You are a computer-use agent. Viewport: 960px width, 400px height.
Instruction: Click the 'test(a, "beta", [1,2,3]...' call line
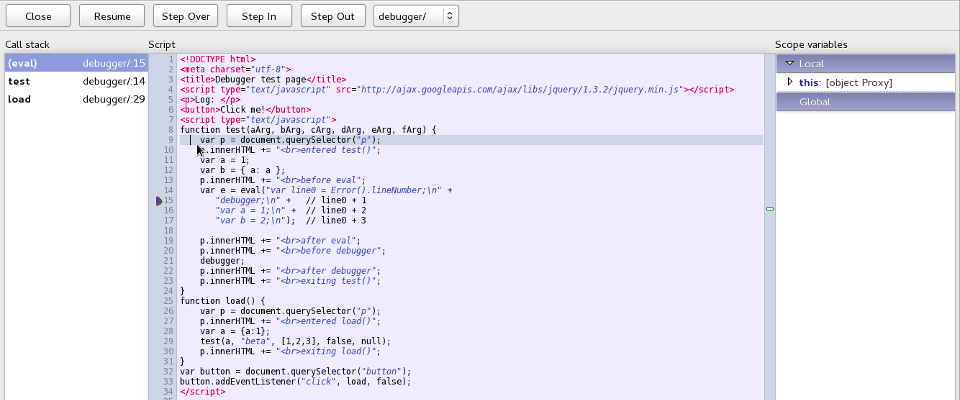(x=295, y=341)
